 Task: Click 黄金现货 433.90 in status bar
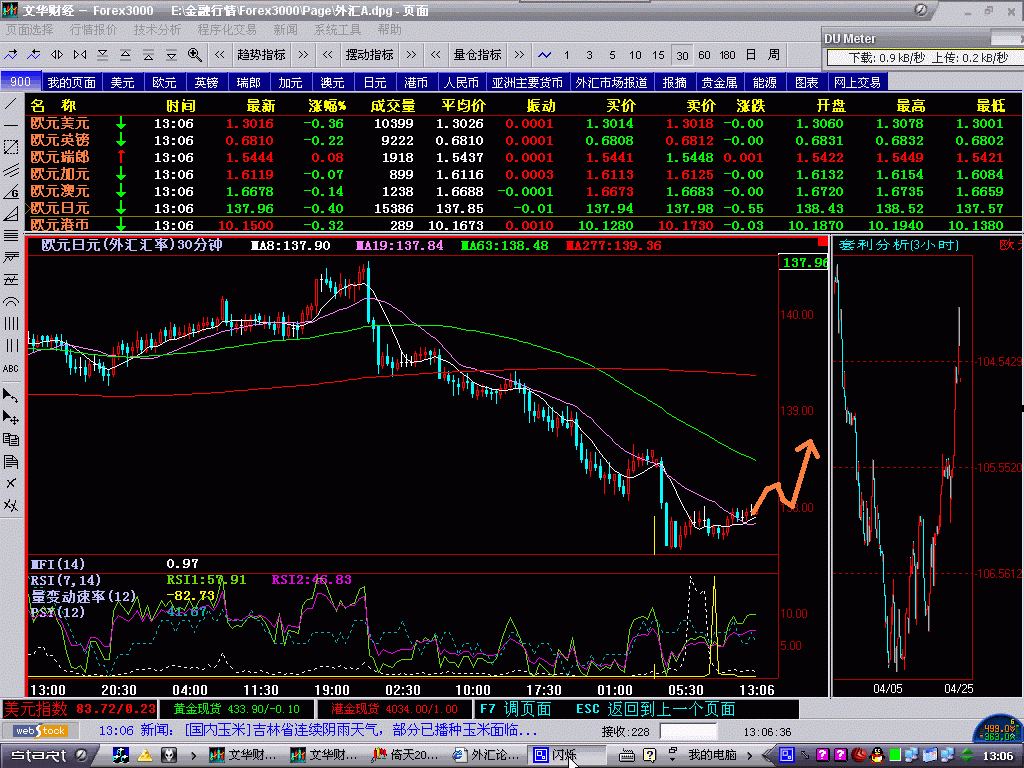tap(236, 709)
